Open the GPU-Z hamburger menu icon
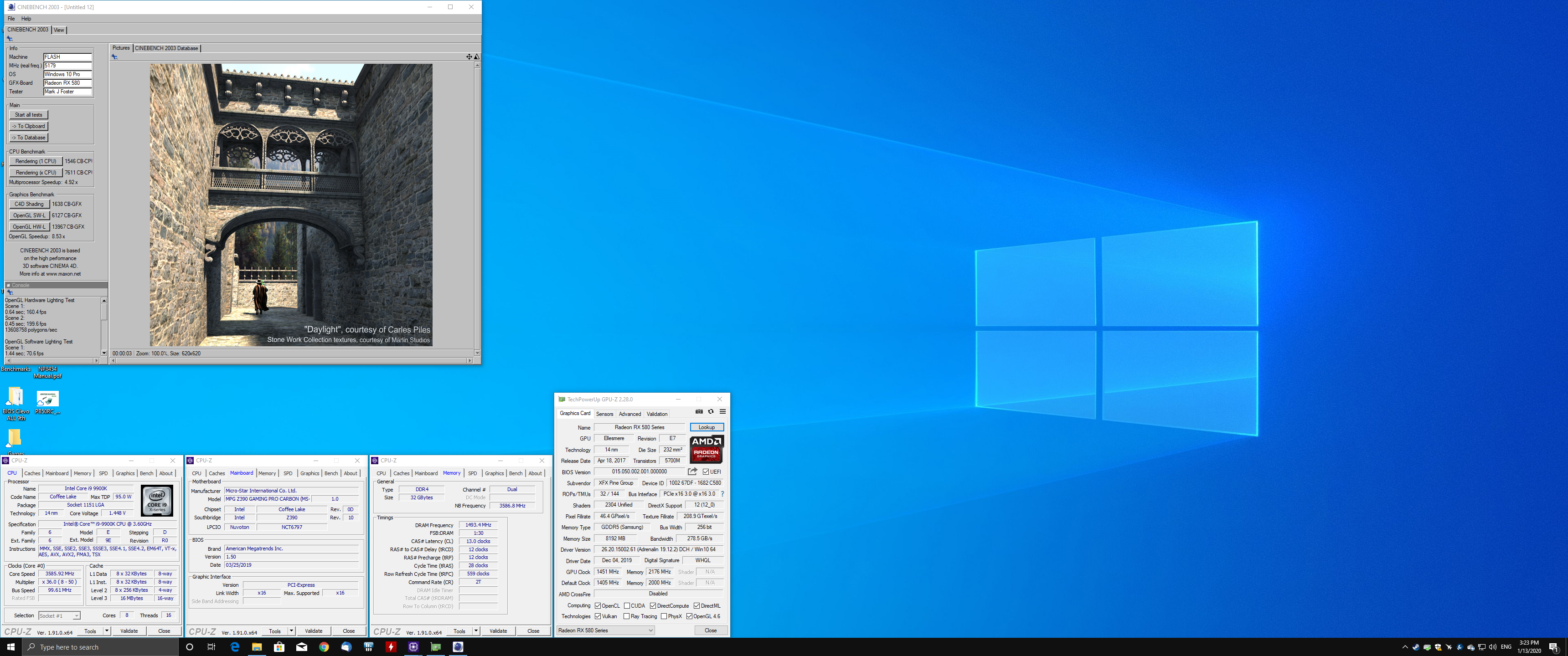Screen dimensions: 1568x656 pyautogui.click(x=722, y=411)
